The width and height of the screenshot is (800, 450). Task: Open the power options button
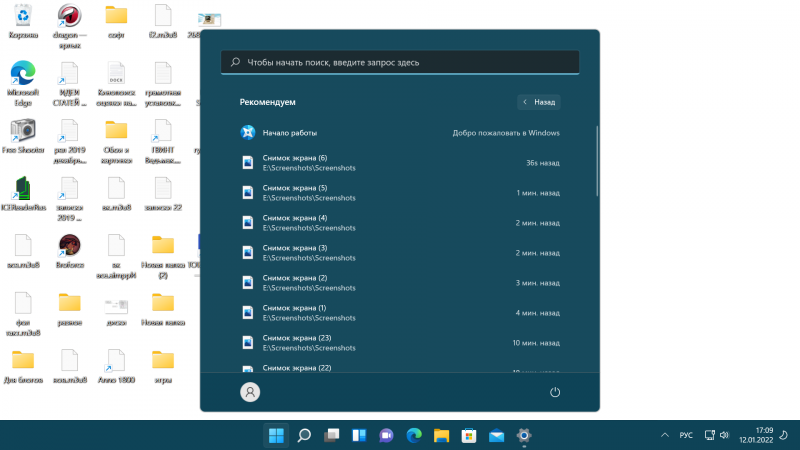pos(555,392)
